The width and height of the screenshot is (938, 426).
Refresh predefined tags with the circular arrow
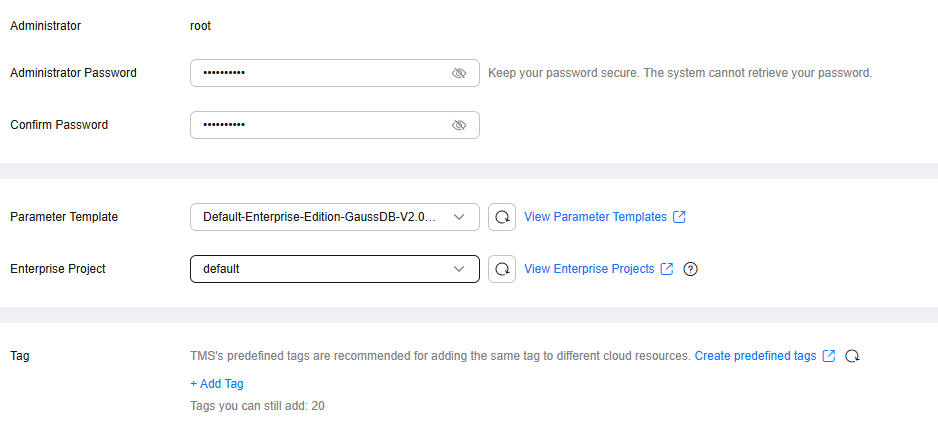pyautogui.click(x=852, y=356)
